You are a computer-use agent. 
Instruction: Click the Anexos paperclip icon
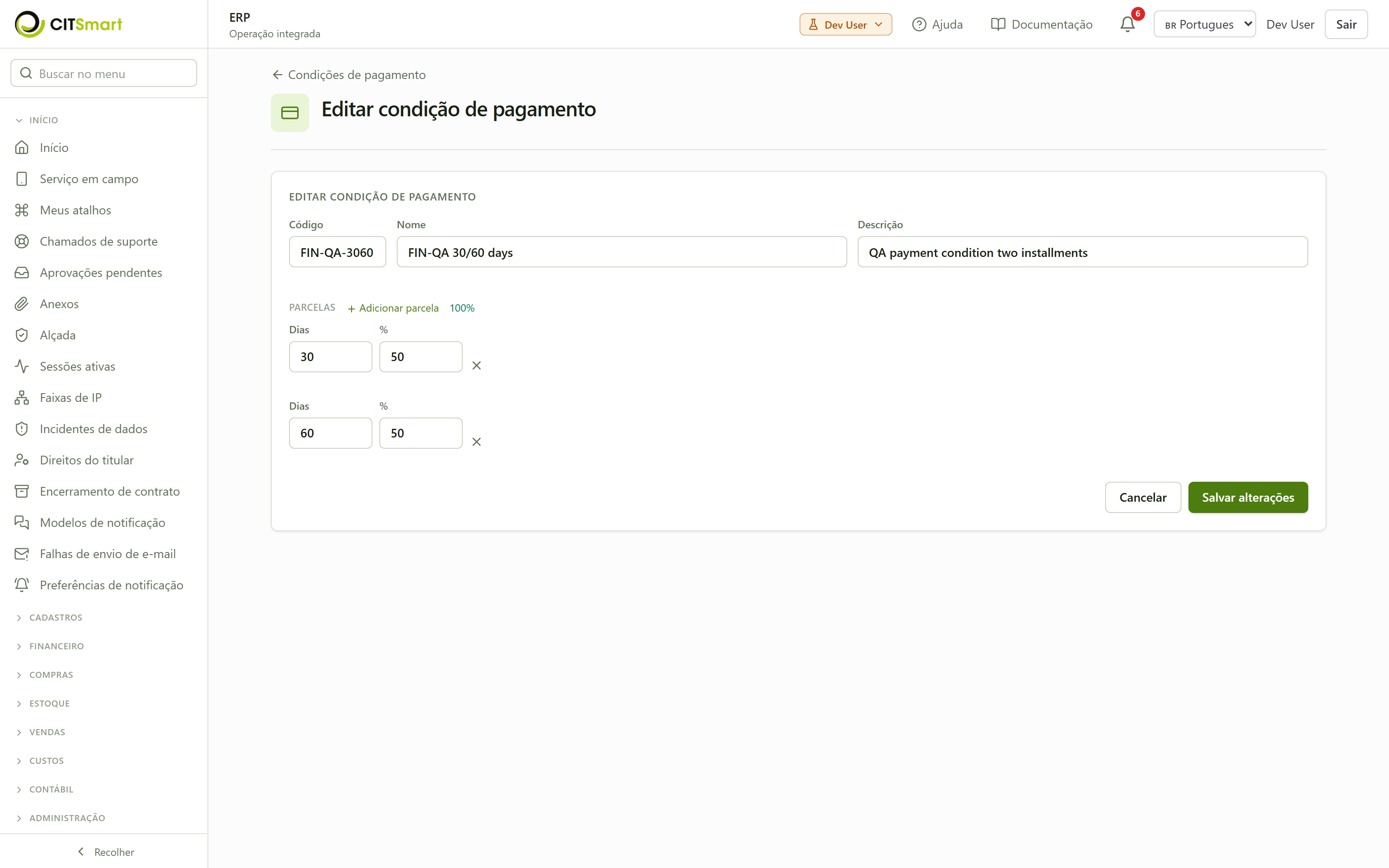click(x=22, y=304)
